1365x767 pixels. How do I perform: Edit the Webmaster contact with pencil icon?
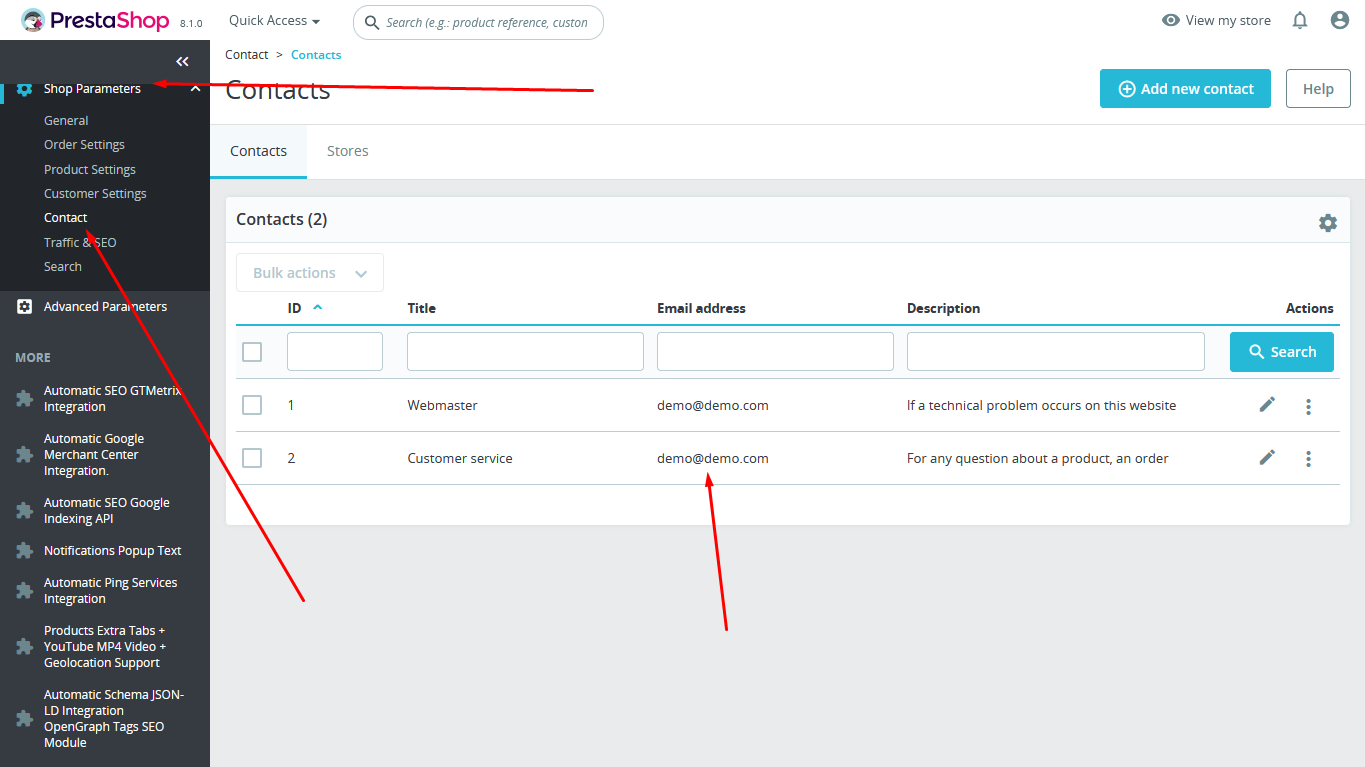(x=1267, y=404)
